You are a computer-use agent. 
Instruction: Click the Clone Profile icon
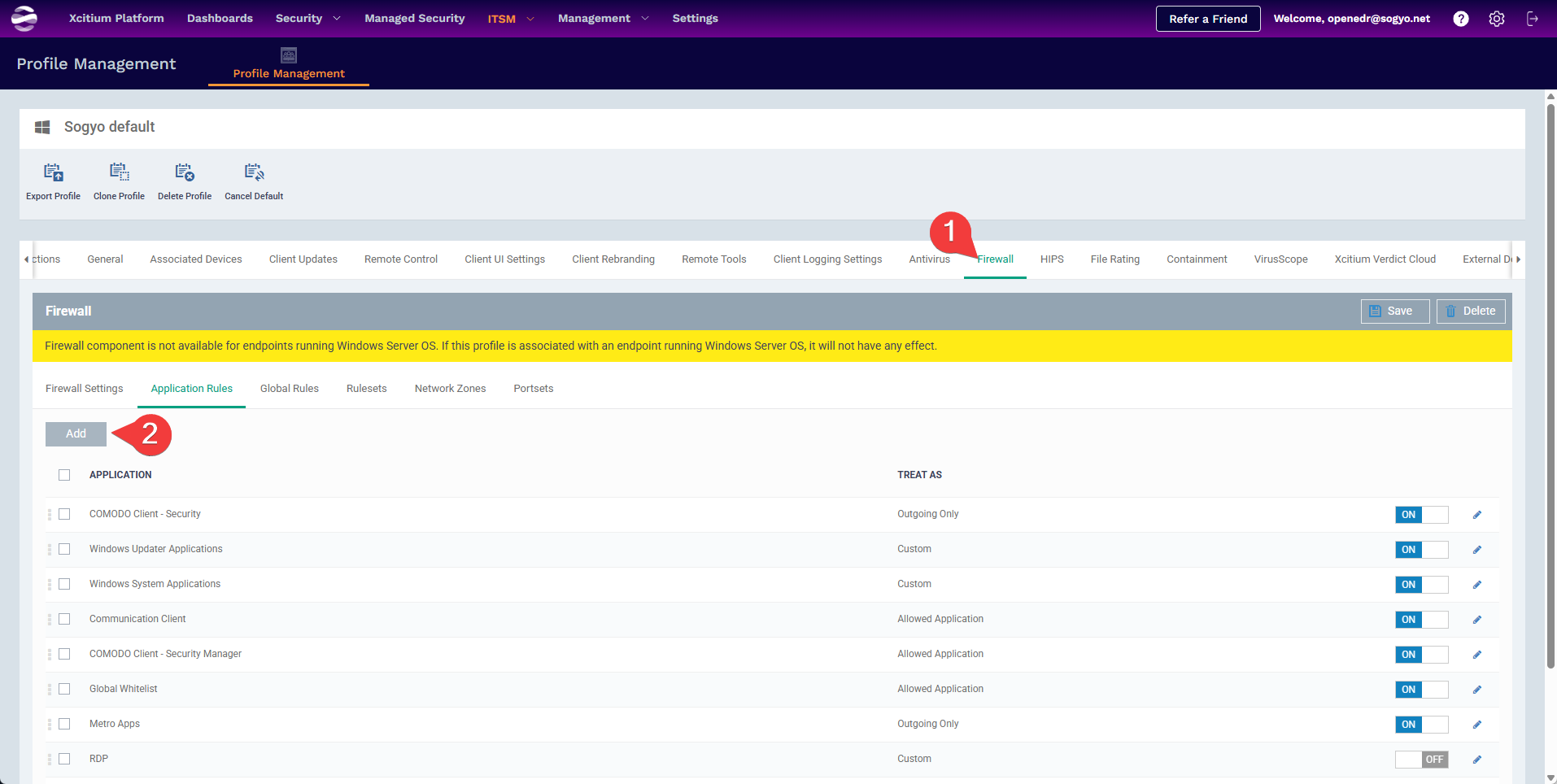[x=120, y=172]
